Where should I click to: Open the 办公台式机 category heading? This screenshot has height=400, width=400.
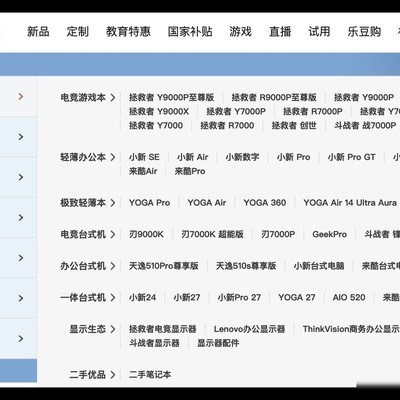click(83, 266)
